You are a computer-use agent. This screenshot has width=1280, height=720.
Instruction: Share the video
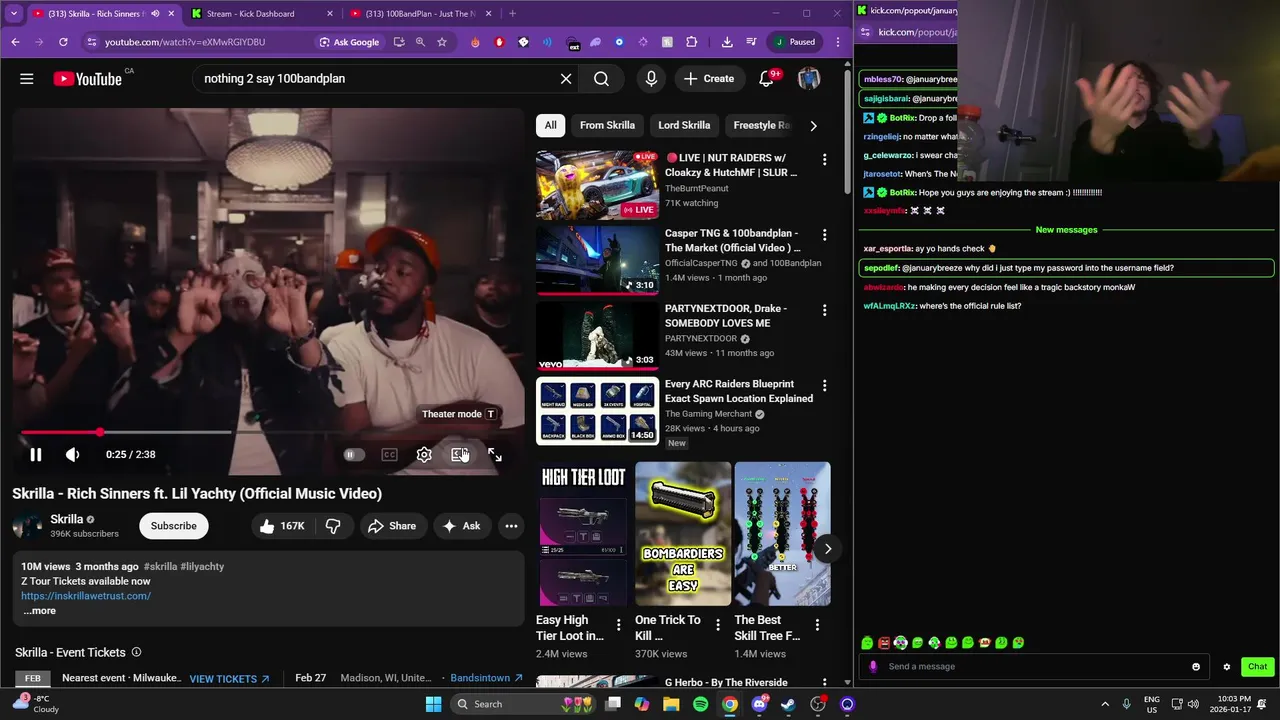tap(391, 526)
